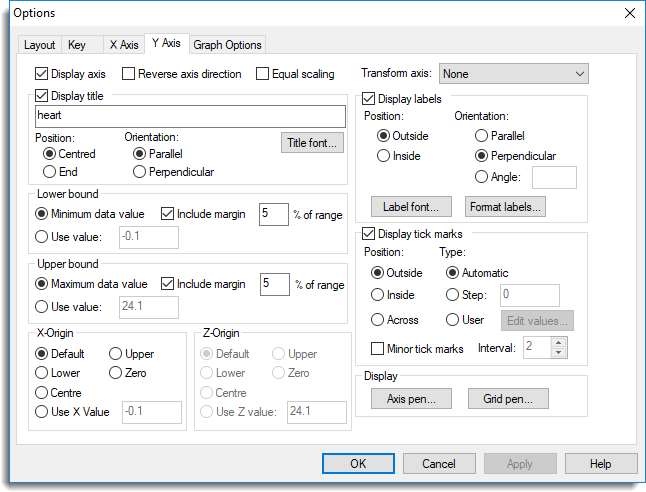This screenshot has height=492, width=646.
Task: Select End title position
Action: pyautogui.click(x=50, y=172)
